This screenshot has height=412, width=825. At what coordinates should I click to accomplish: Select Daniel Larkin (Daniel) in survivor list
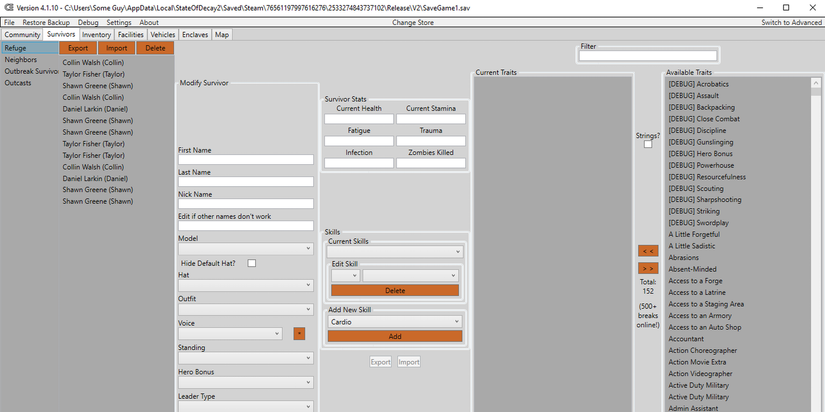pos(95,108)
